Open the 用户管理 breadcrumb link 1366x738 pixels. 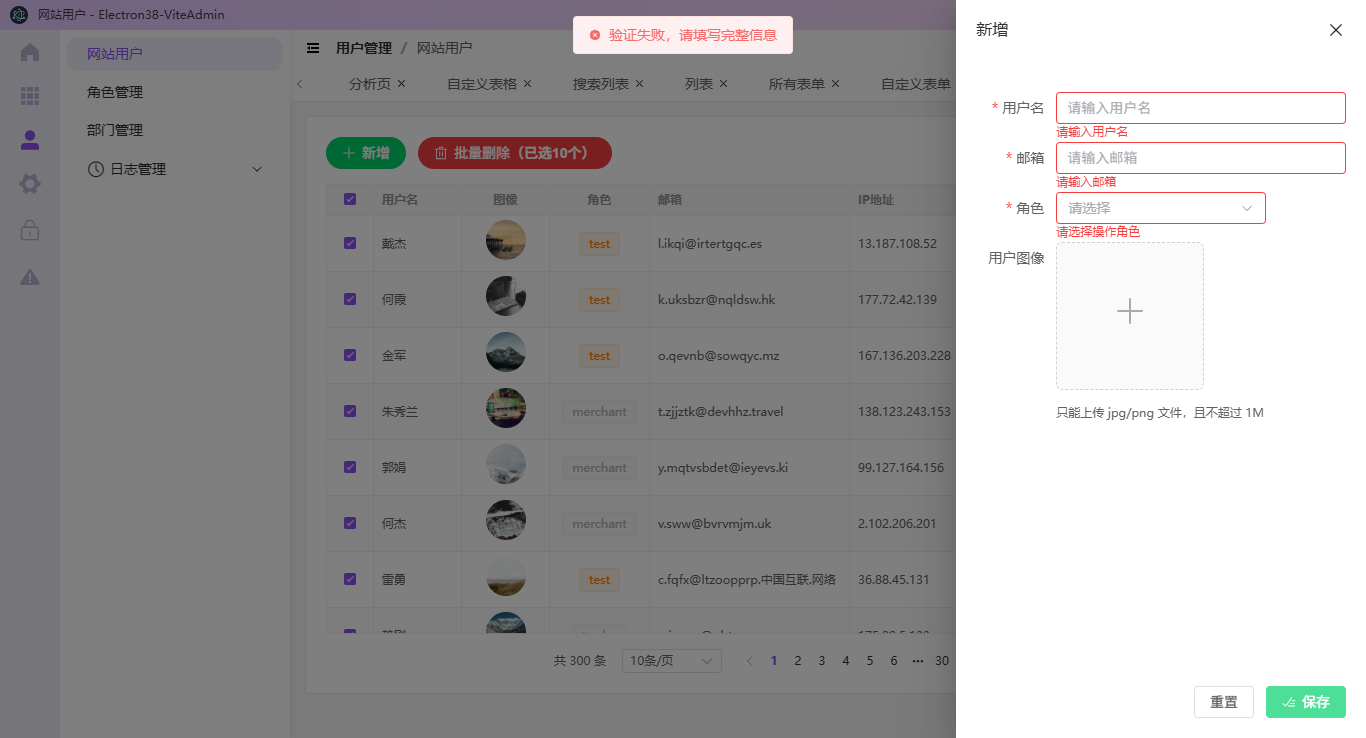click(x=365, y=47)
